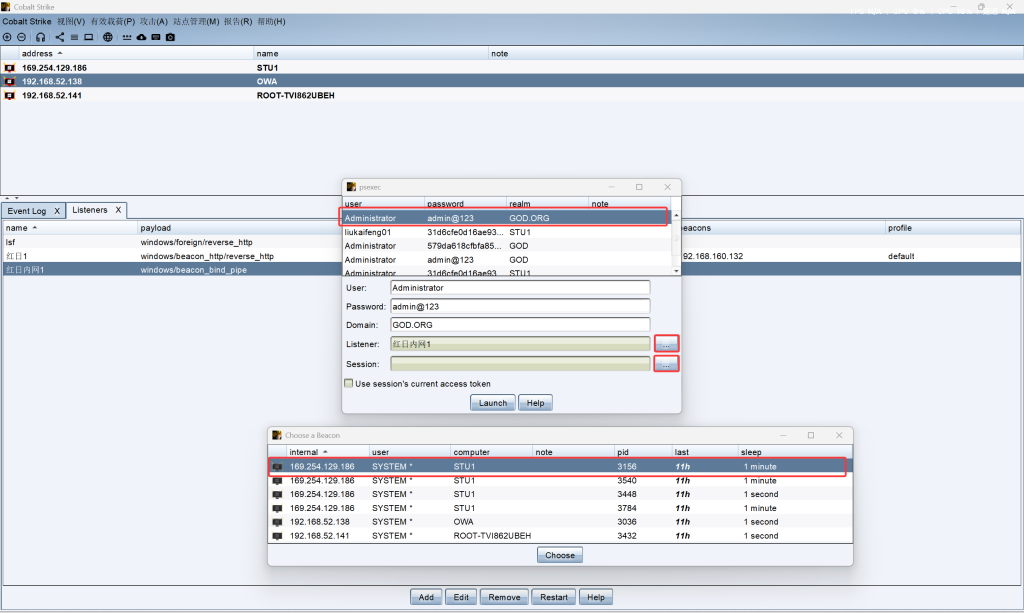Click beacon icon in OWA row
1024x613 pixels.
[278, 522]
